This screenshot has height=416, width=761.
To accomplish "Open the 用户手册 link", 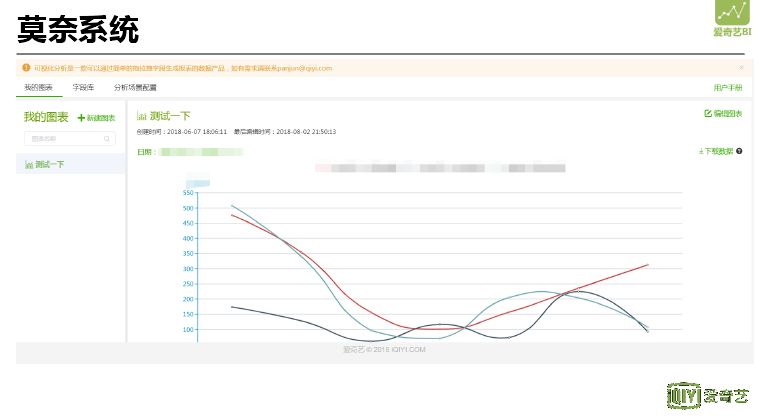I will [x=728, y=87].
